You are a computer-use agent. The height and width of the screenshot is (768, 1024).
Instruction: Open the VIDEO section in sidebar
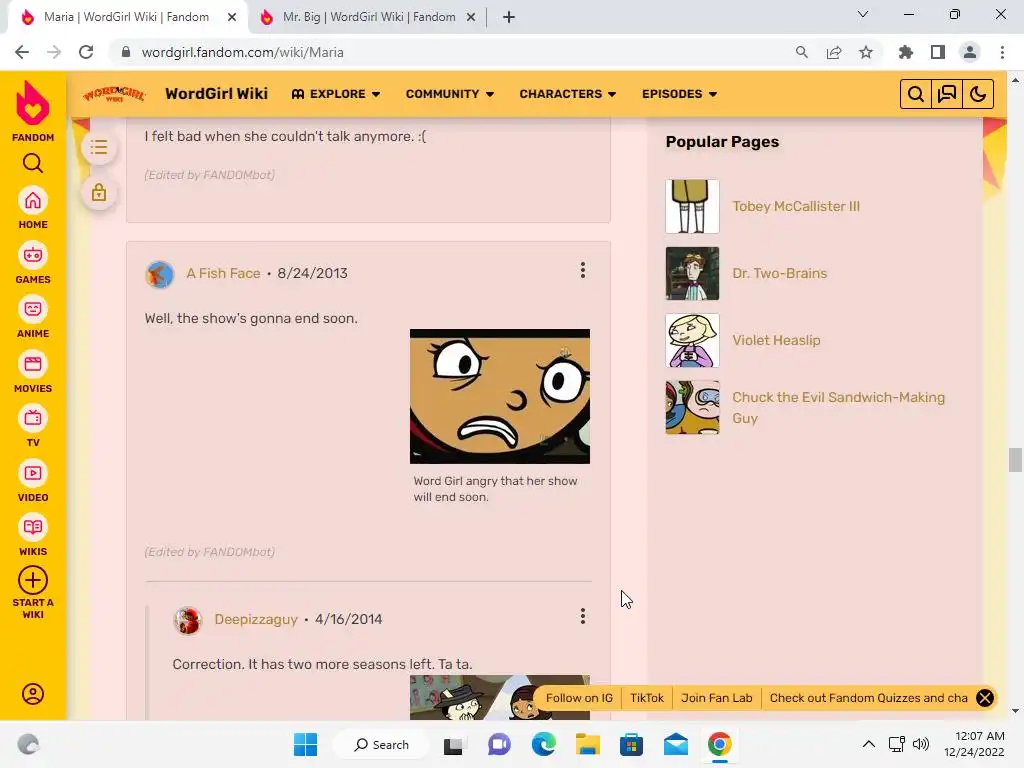(33, 481)
